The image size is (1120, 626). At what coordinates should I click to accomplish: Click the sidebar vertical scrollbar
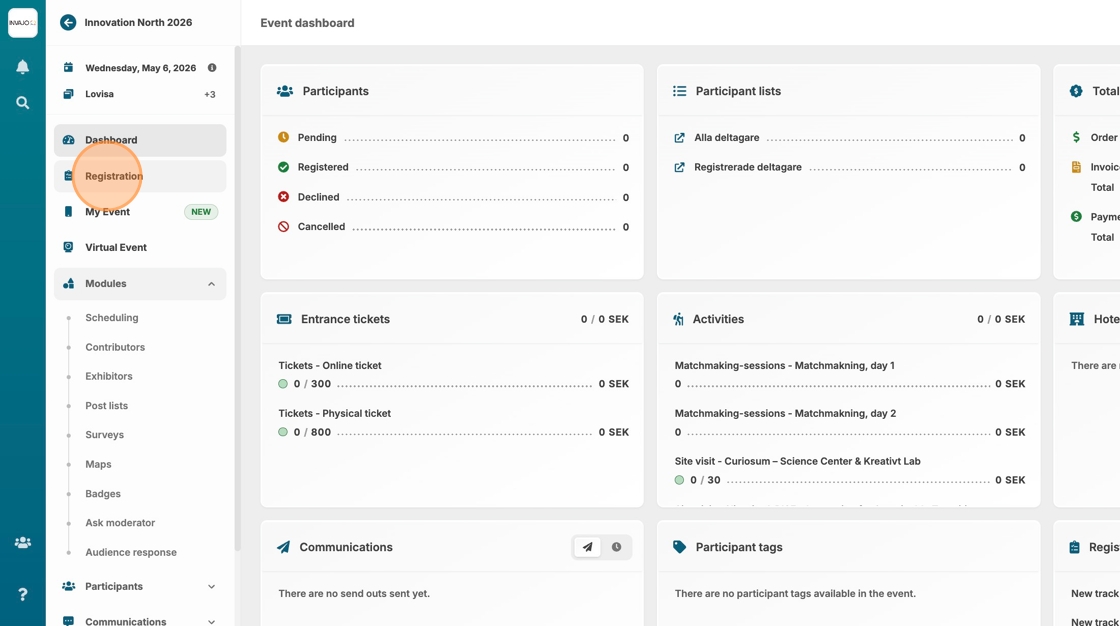pyautogui.click(x=237, y=300)
